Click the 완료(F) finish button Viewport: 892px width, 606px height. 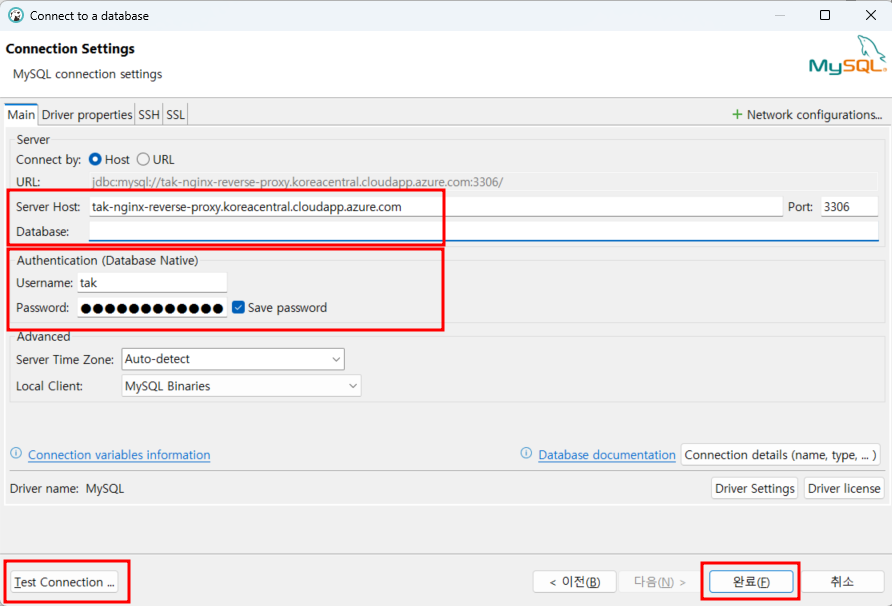coord(751,582)
